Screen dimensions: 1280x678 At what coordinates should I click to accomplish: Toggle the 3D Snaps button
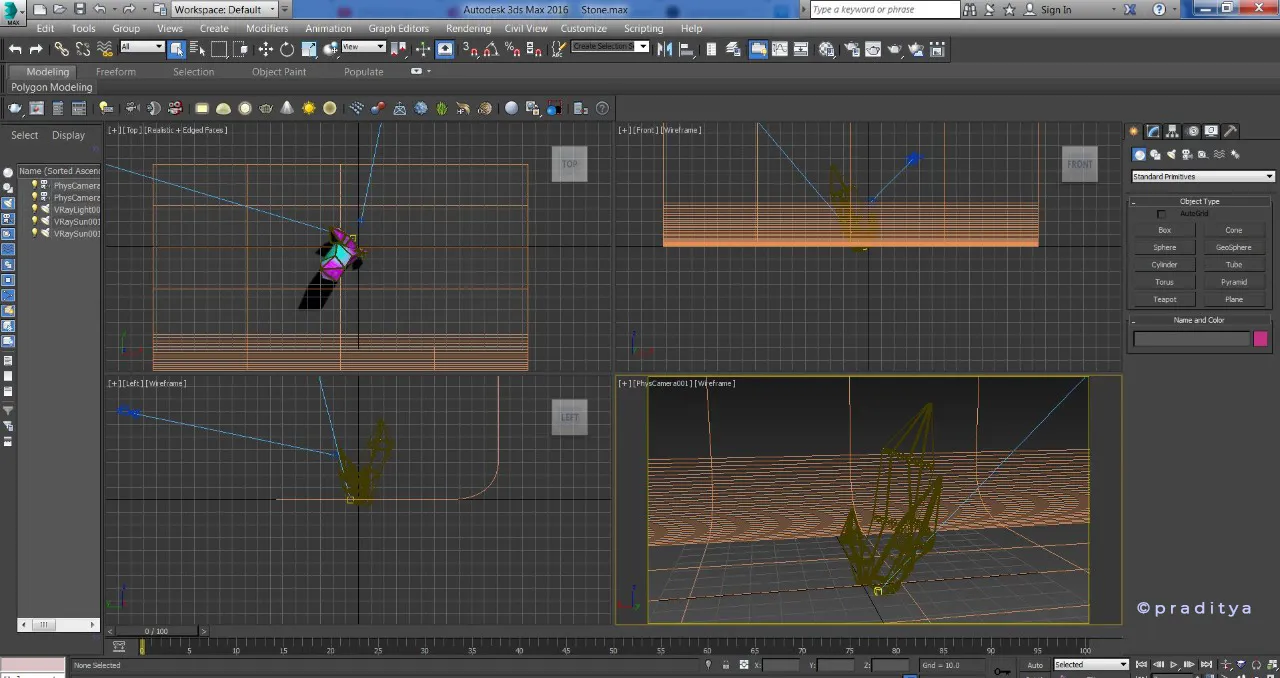468,49
